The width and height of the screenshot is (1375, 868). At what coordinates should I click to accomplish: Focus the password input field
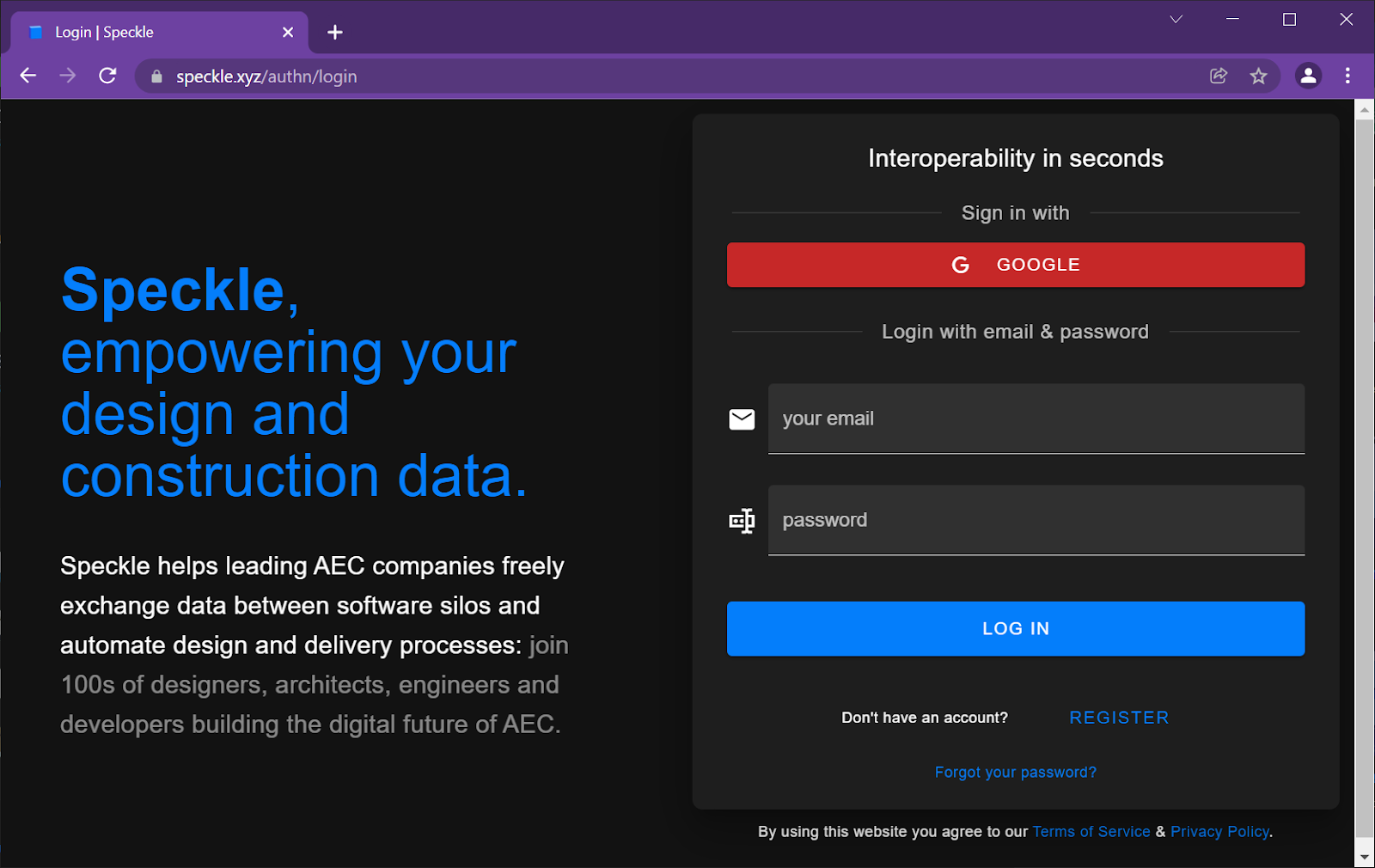1036,520
